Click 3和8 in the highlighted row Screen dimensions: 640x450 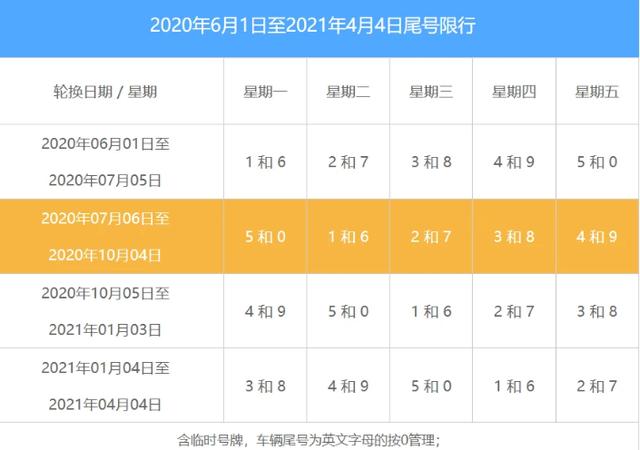click(x=514, y=237)
